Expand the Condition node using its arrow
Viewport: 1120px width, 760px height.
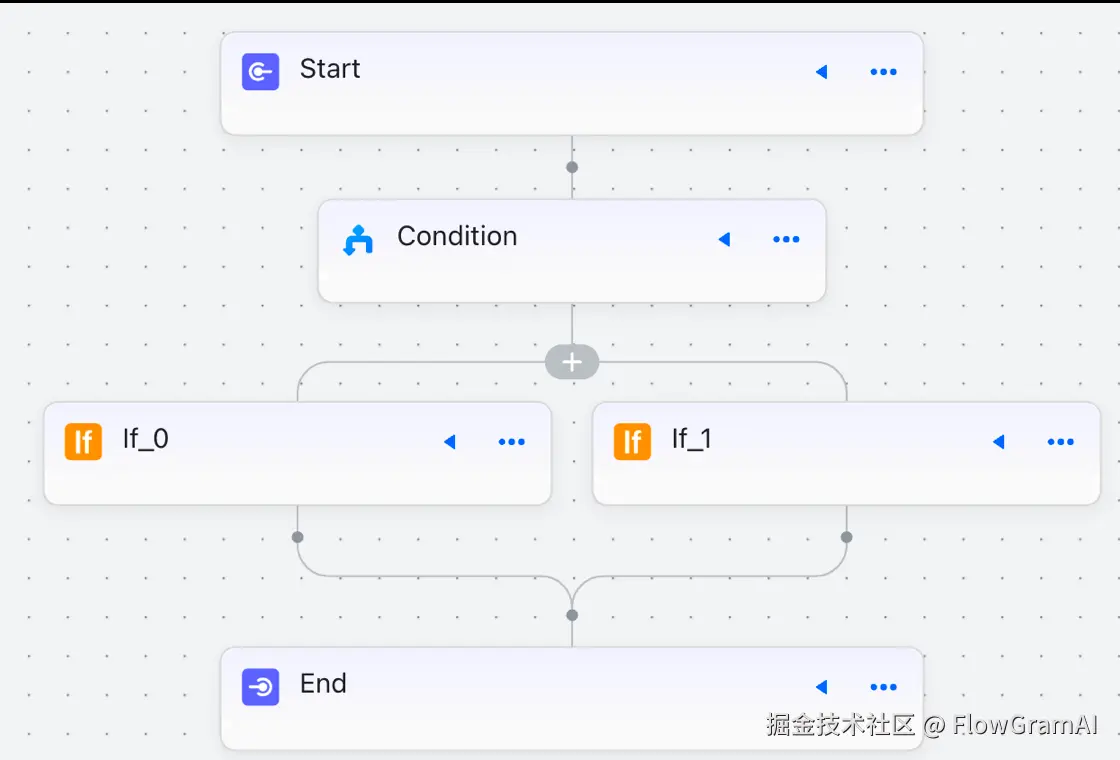(725, 240)
